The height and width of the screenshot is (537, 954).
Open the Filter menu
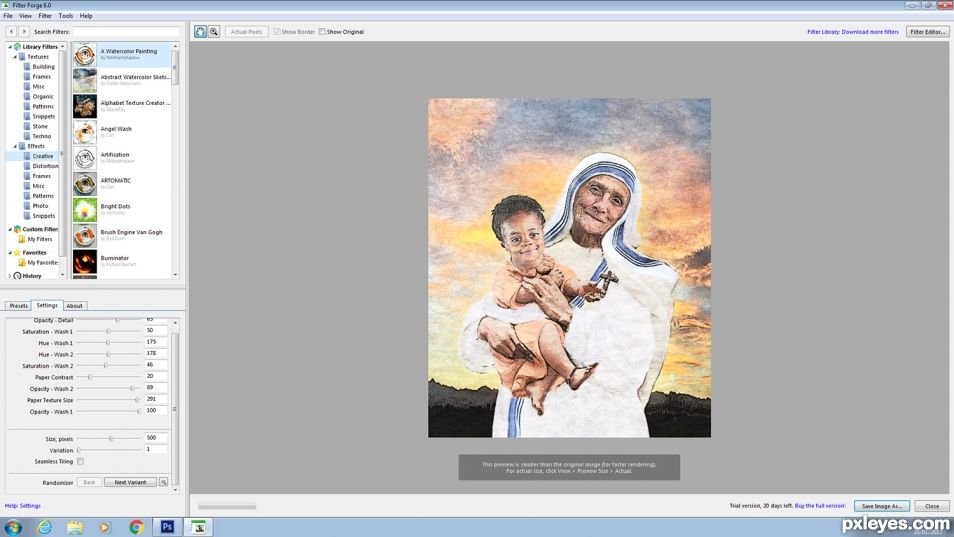[45, 16]
